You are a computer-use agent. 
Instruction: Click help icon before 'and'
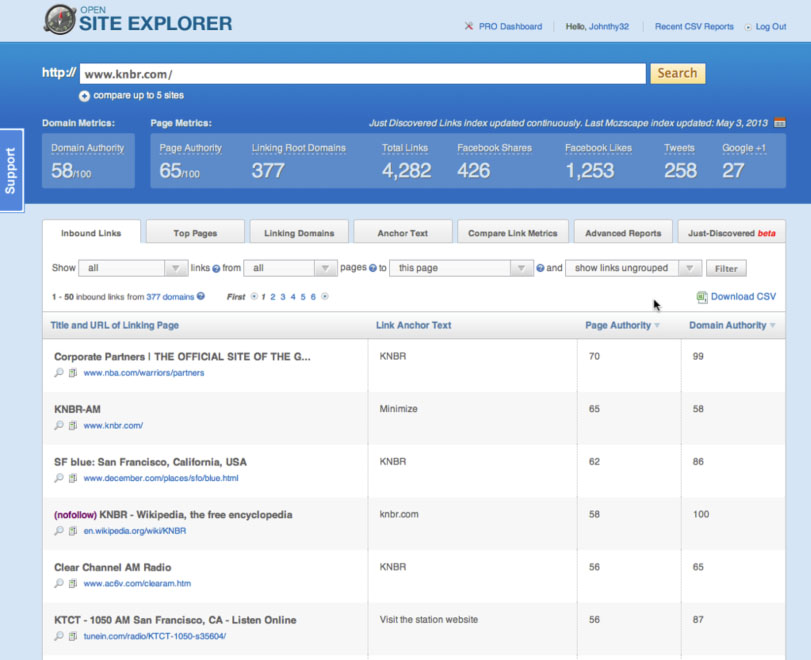pos(540,268)
